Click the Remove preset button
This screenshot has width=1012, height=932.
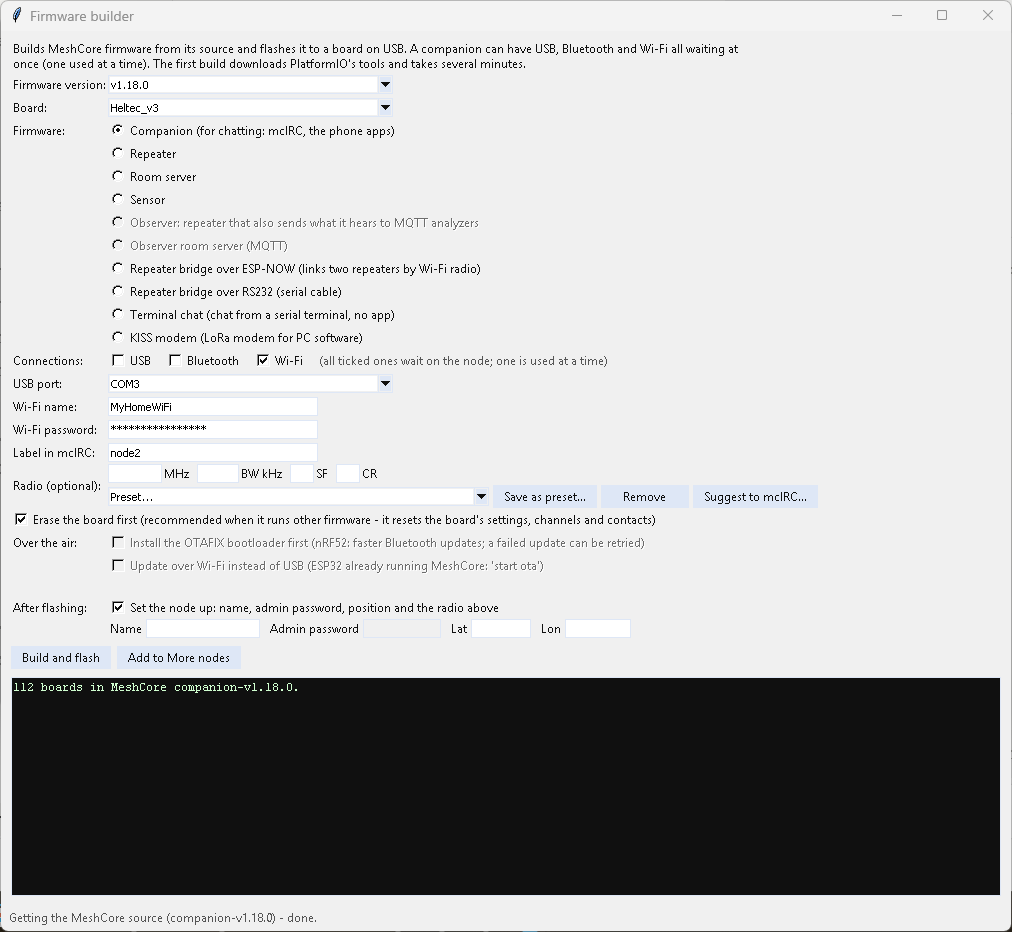644,497
